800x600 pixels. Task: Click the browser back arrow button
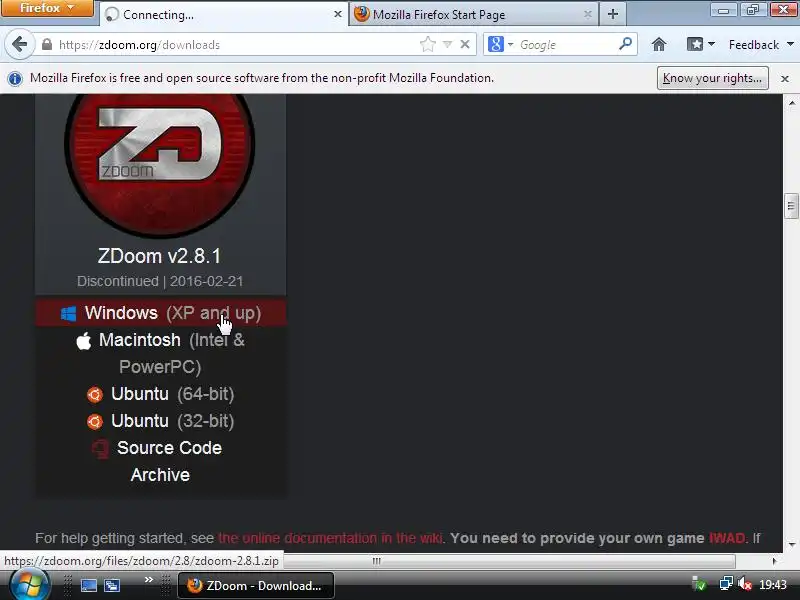tap(19, 44)
